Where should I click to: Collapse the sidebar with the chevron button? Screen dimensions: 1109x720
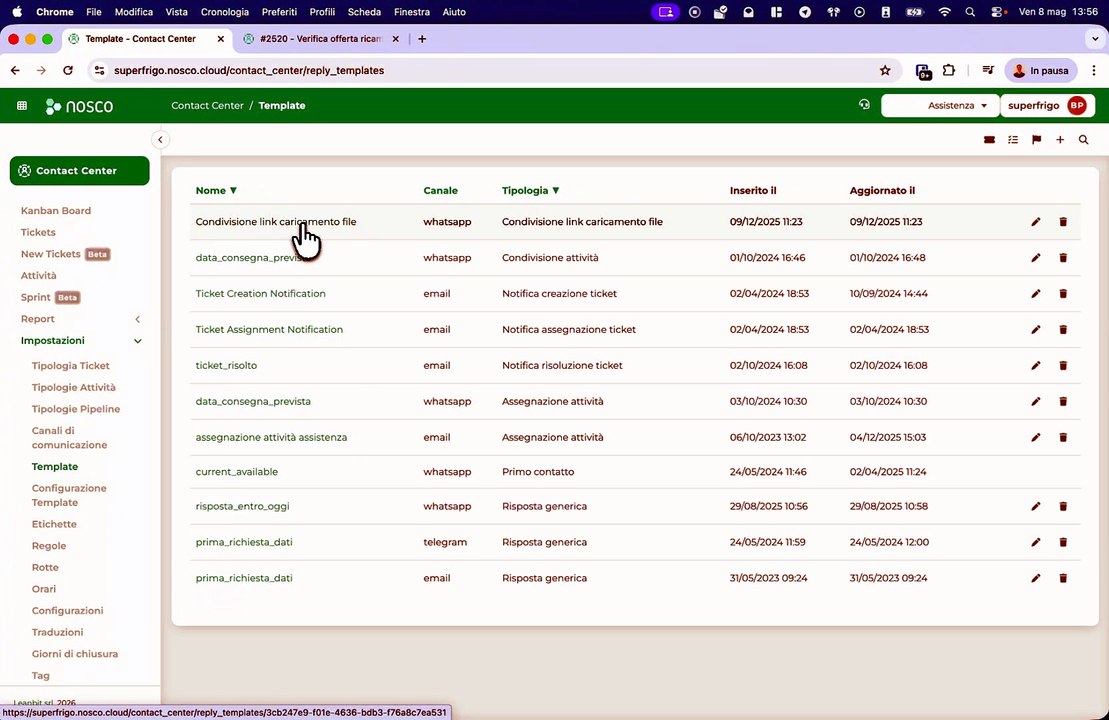coord(161,139)
